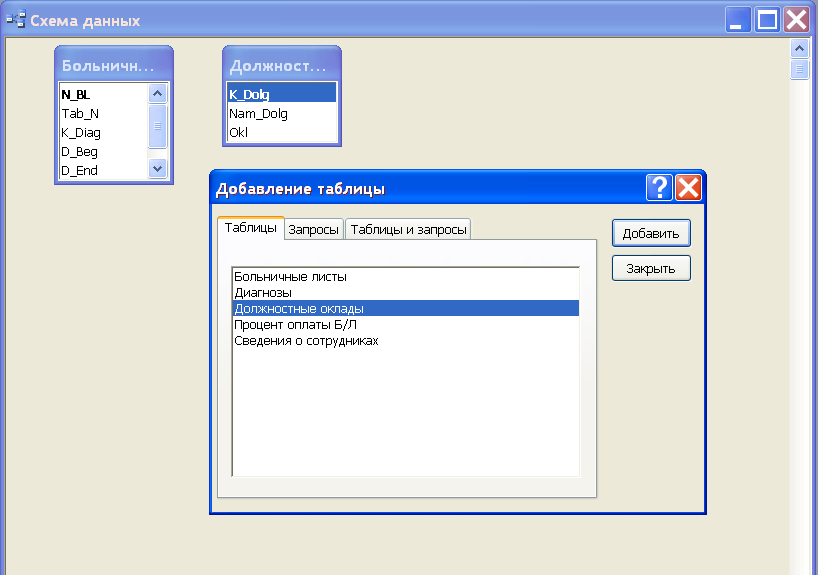Viewport: 818px width, 575px height.
Task: Switch to the Таблицы tab
Action: [250, 228]
